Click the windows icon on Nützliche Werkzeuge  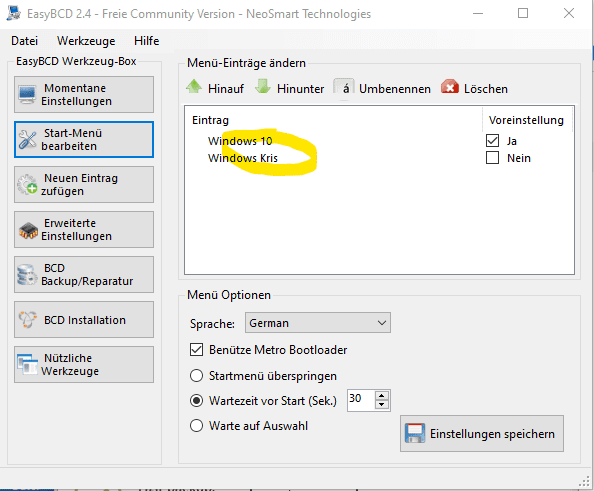pyautogui.click(x=27, y=364)
